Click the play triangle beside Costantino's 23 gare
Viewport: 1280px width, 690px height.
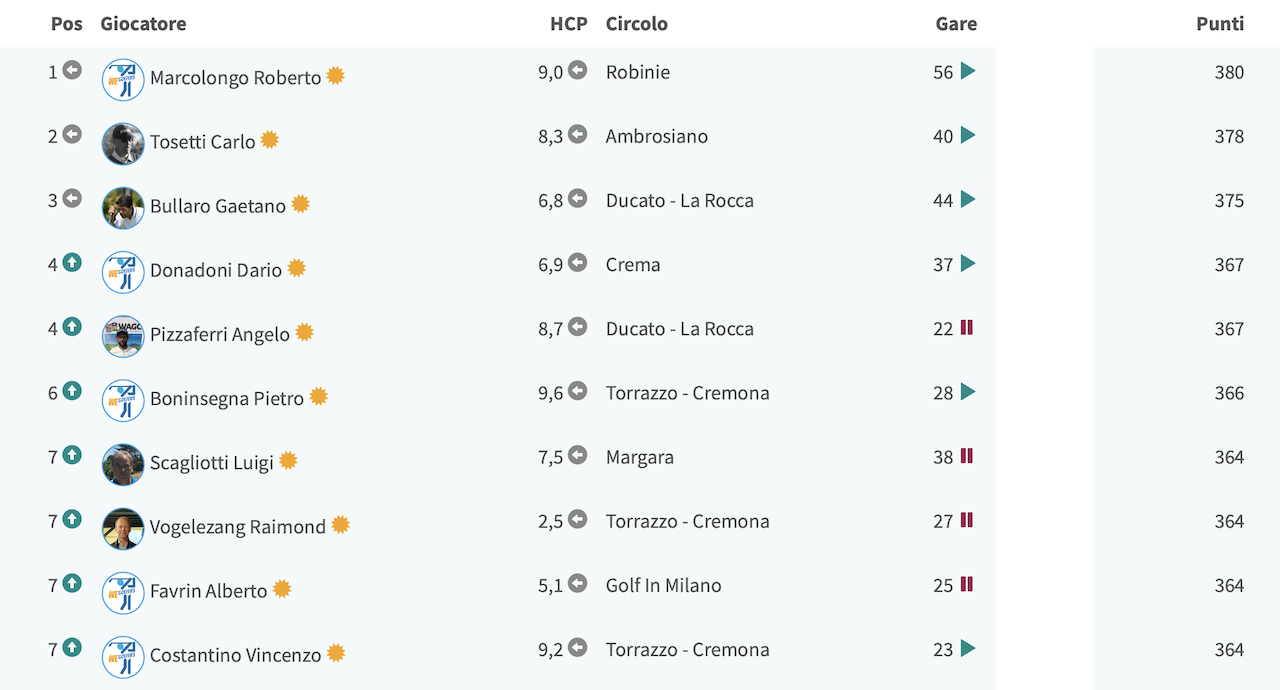tap(968, 648)
